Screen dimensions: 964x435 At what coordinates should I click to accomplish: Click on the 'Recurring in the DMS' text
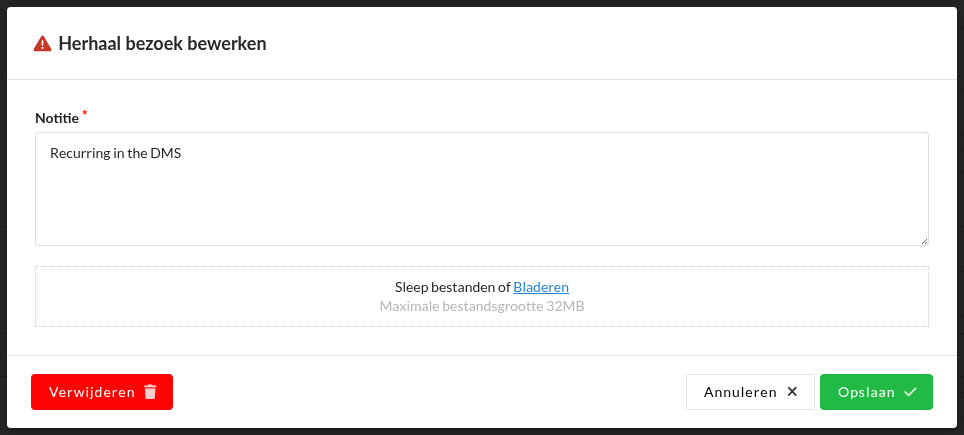115,153
